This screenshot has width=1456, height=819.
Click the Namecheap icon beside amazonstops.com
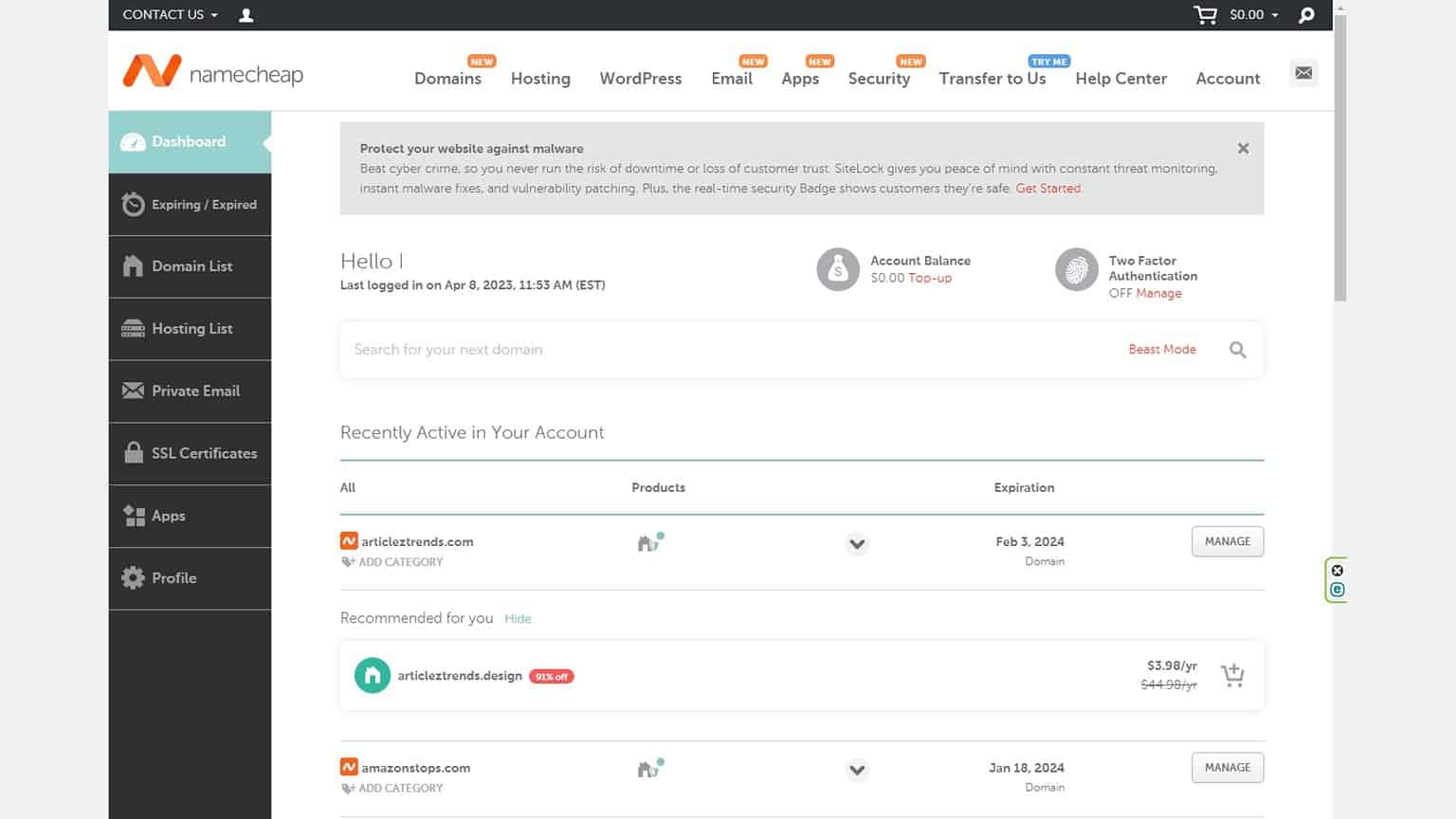point(349,767)
